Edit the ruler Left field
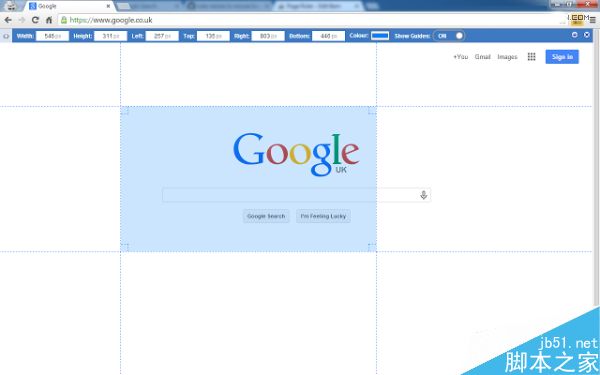Image resolution: width=600 pixels, height=375 pixels. 162,36
